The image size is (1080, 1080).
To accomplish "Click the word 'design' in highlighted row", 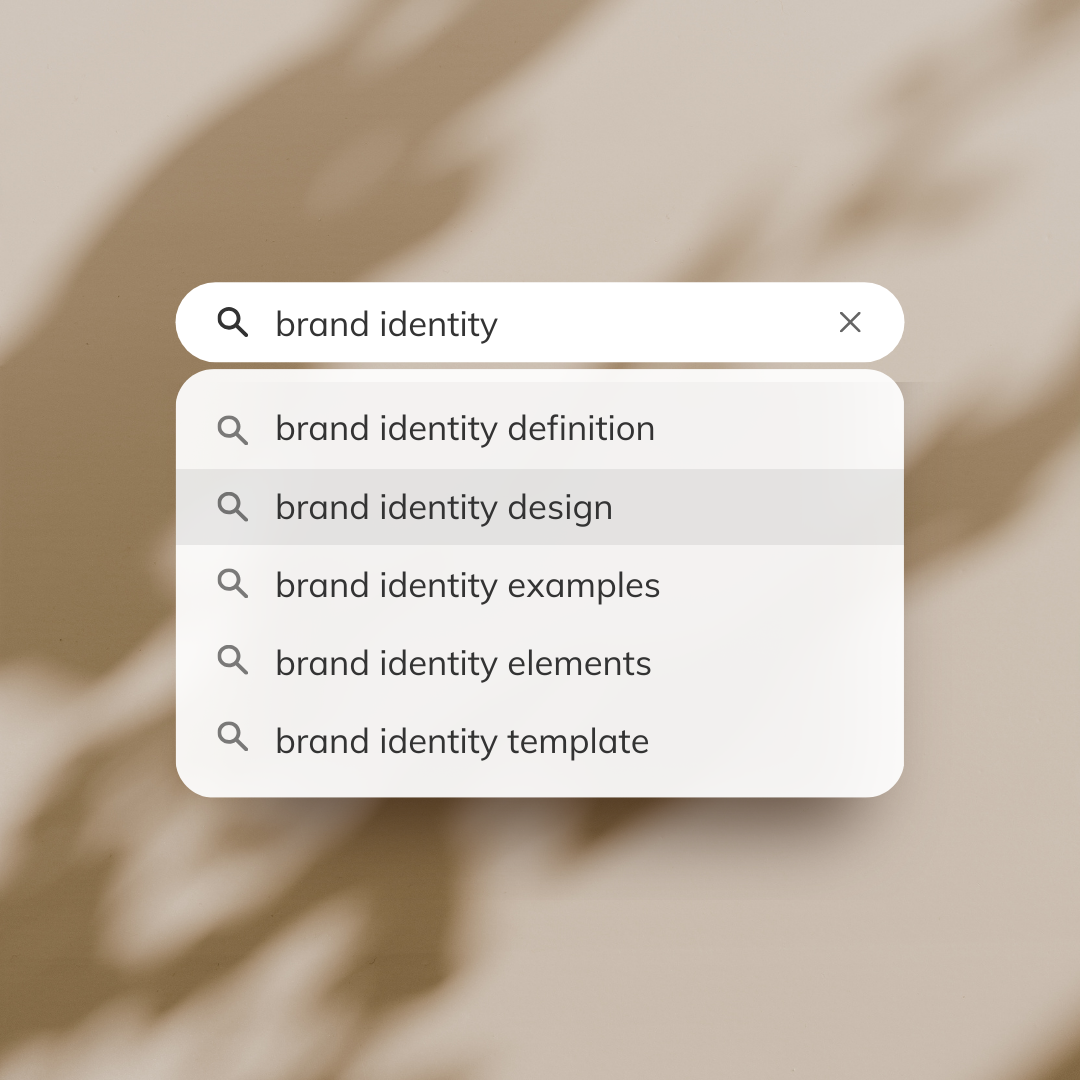I will 560,508.
